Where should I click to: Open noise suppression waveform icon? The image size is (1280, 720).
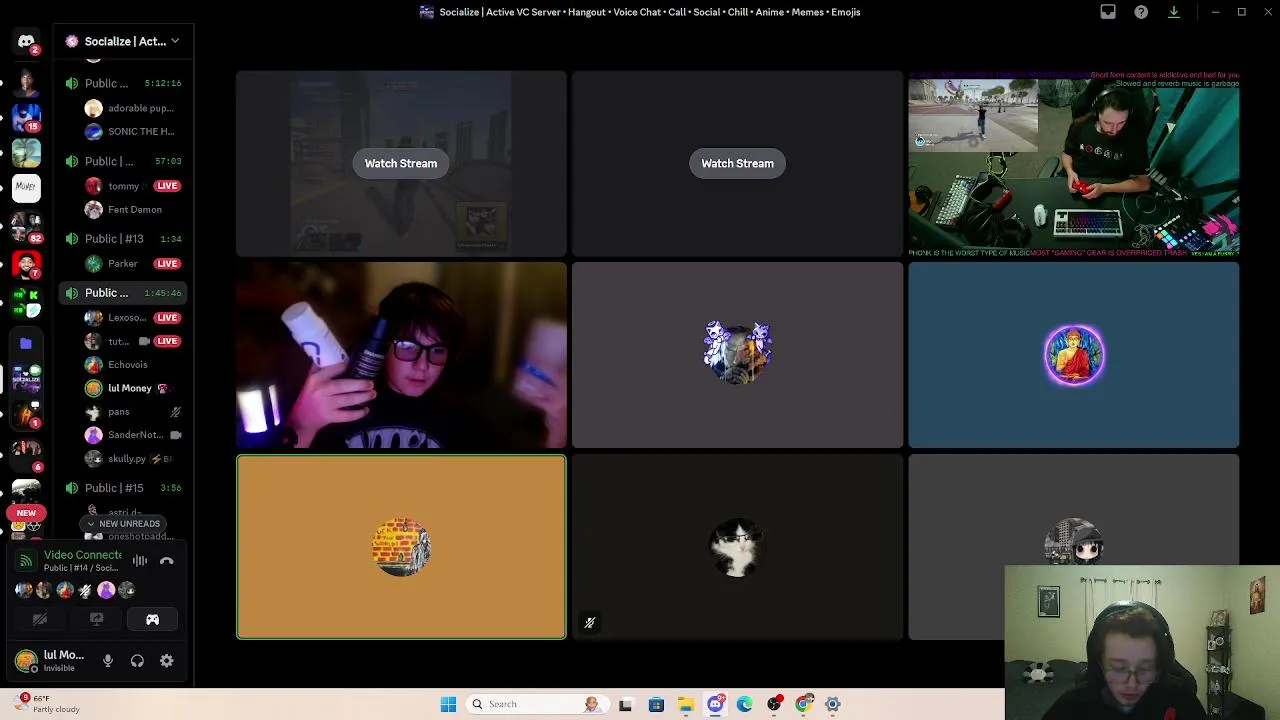pyautogui.click(x=140, y=561)
